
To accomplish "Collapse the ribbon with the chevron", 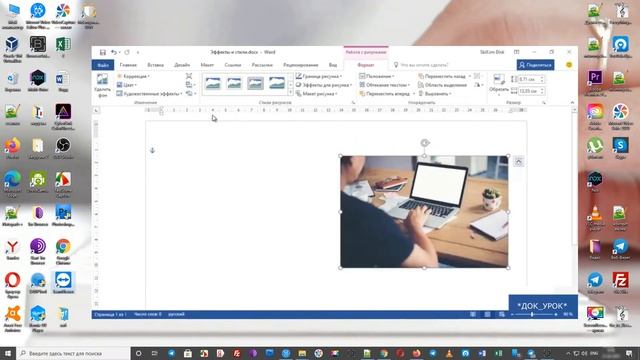I will point(572,102).
